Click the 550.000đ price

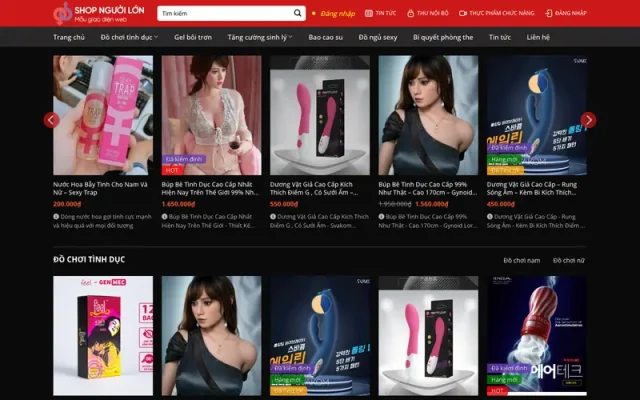coord(284,204)
